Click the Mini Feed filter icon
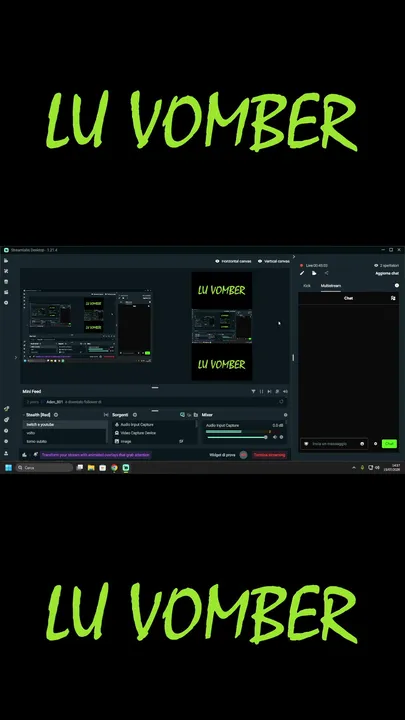Screen dimensions: 405x720 [x=253, y=392]
